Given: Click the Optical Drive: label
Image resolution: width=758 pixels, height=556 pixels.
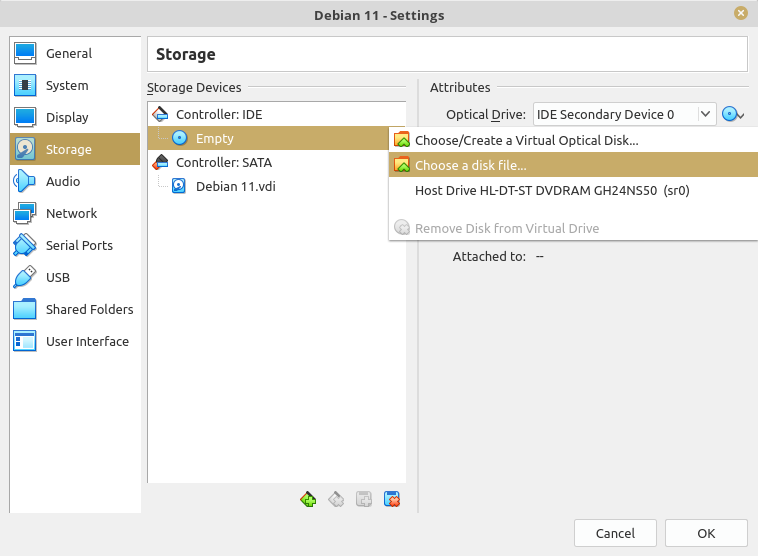Looking at the screenshot, I should click(486, 115).
